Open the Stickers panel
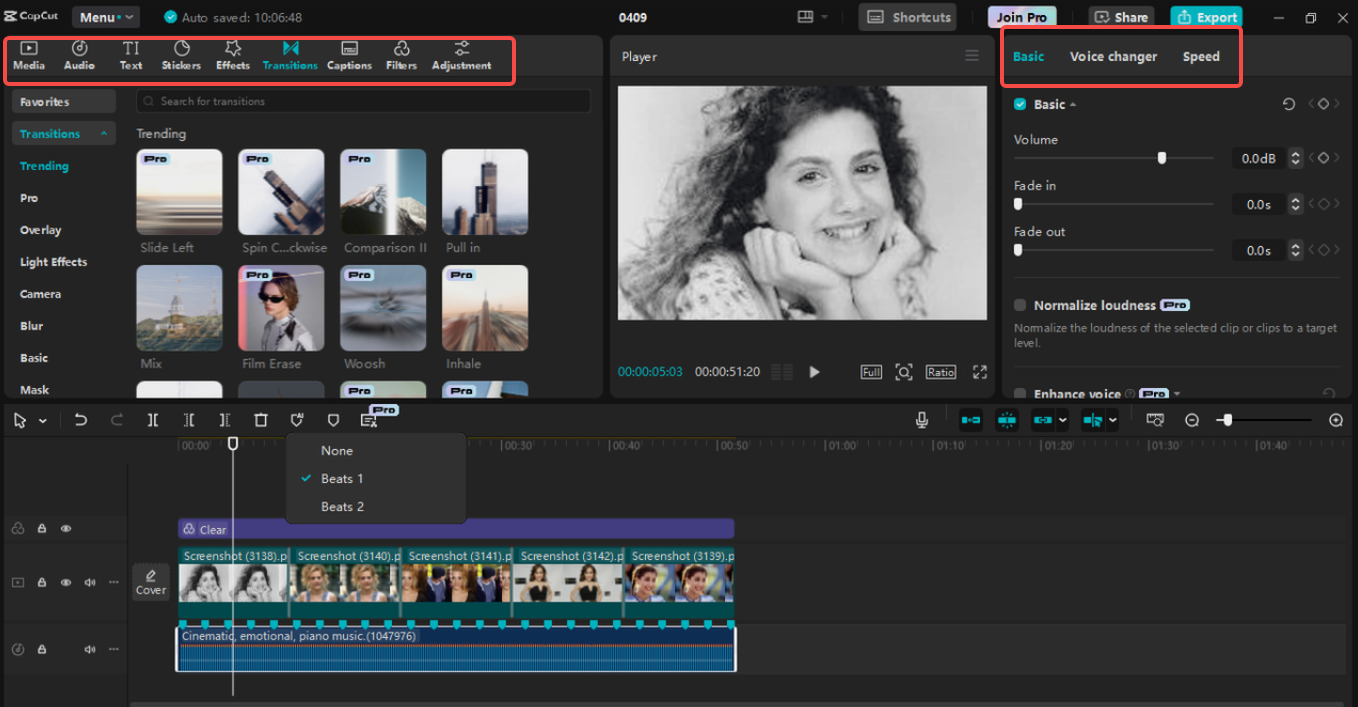1358x707 pixels. (181, 55)
